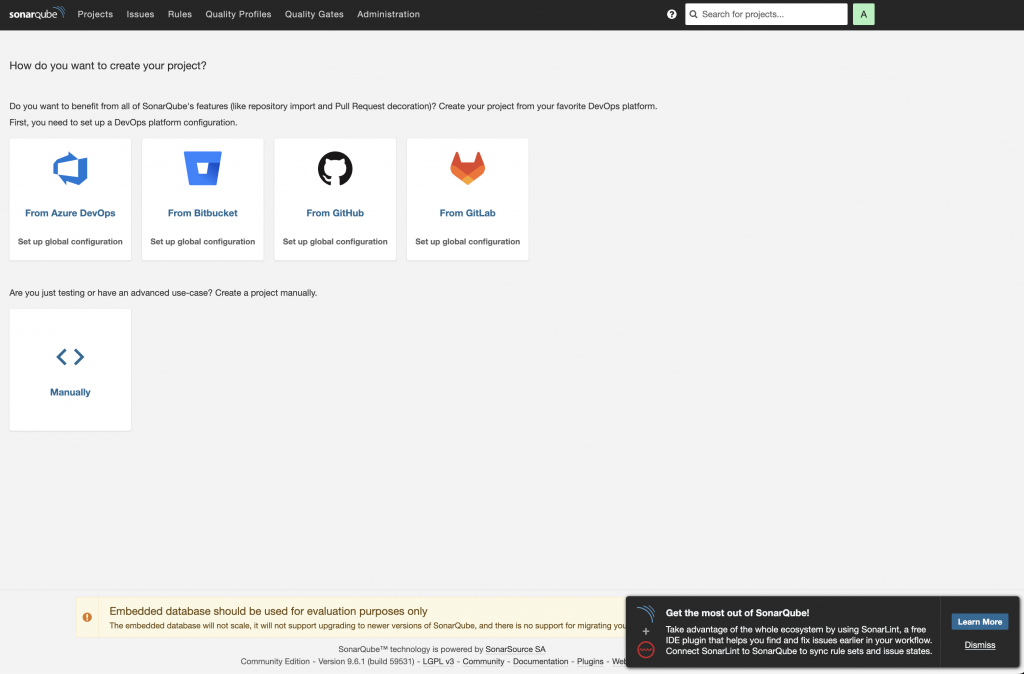The image size is (1024, 674).
Task: Select From Bitbucket
Action: (x=202, y=213)
